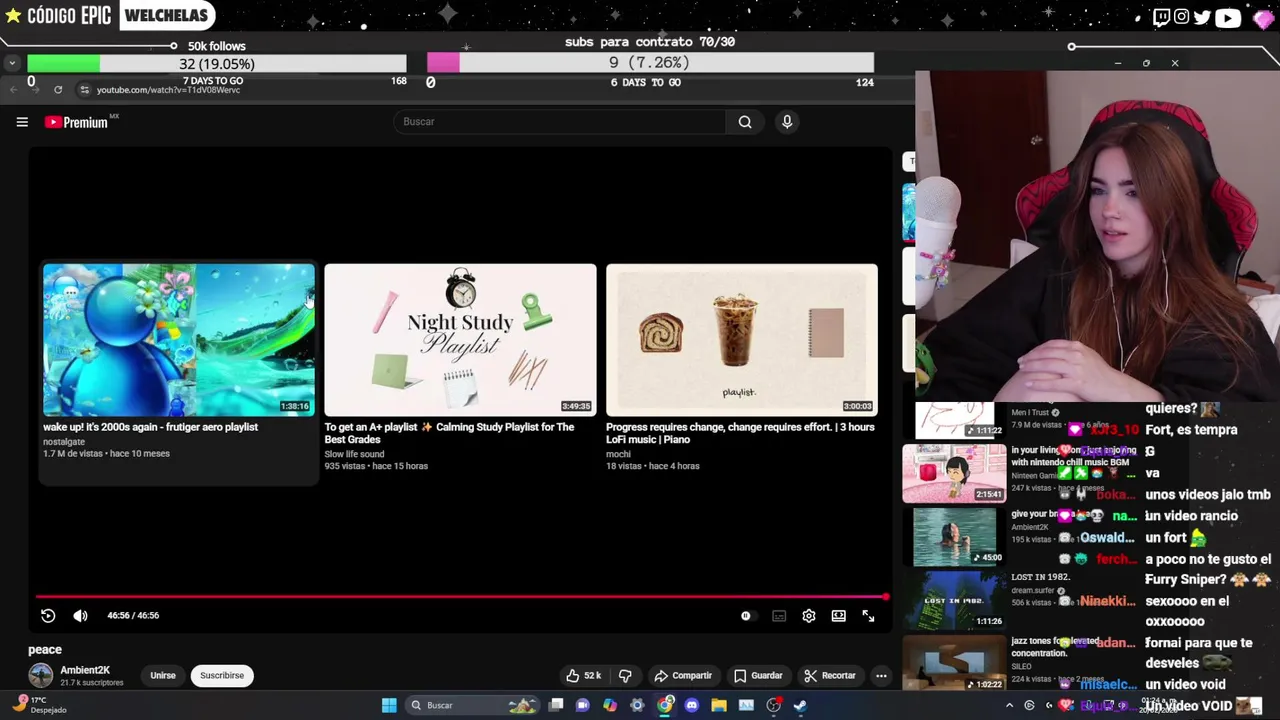The image size is (1280, 720).
Task: Click the video title 'peace'
Action: (45, 650)
